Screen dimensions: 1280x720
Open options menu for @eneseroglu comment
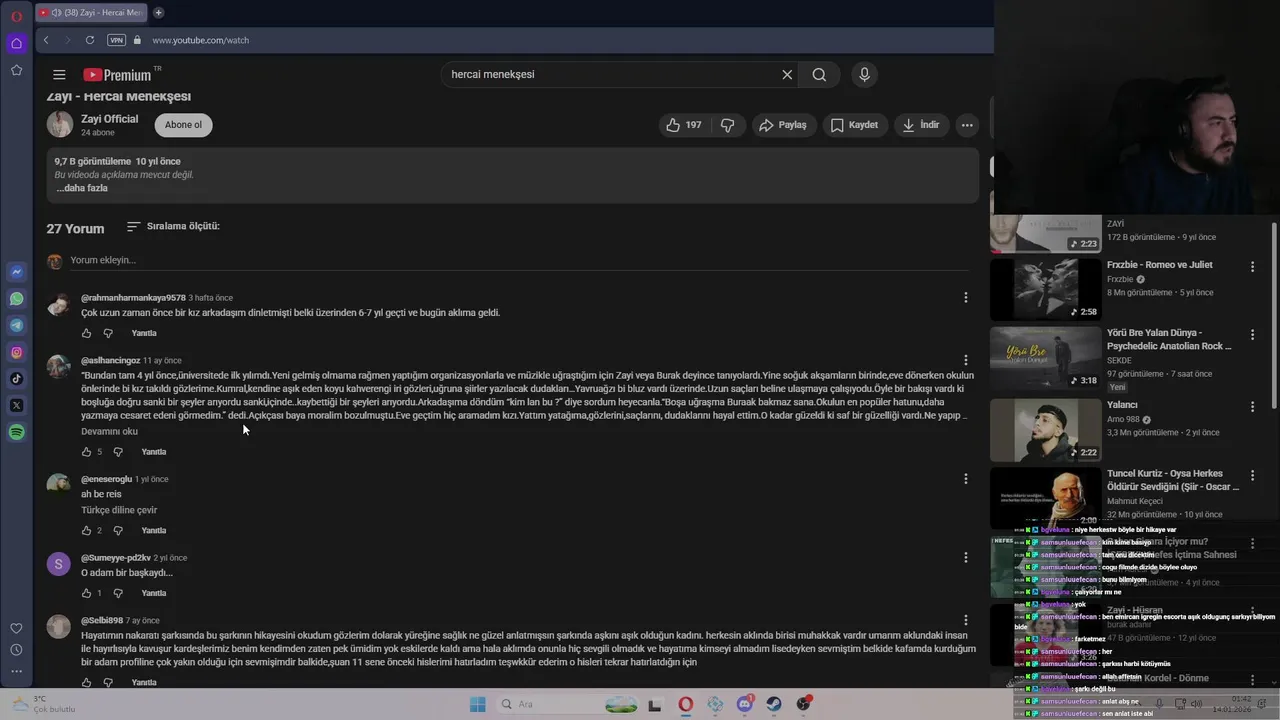[965, 479]
